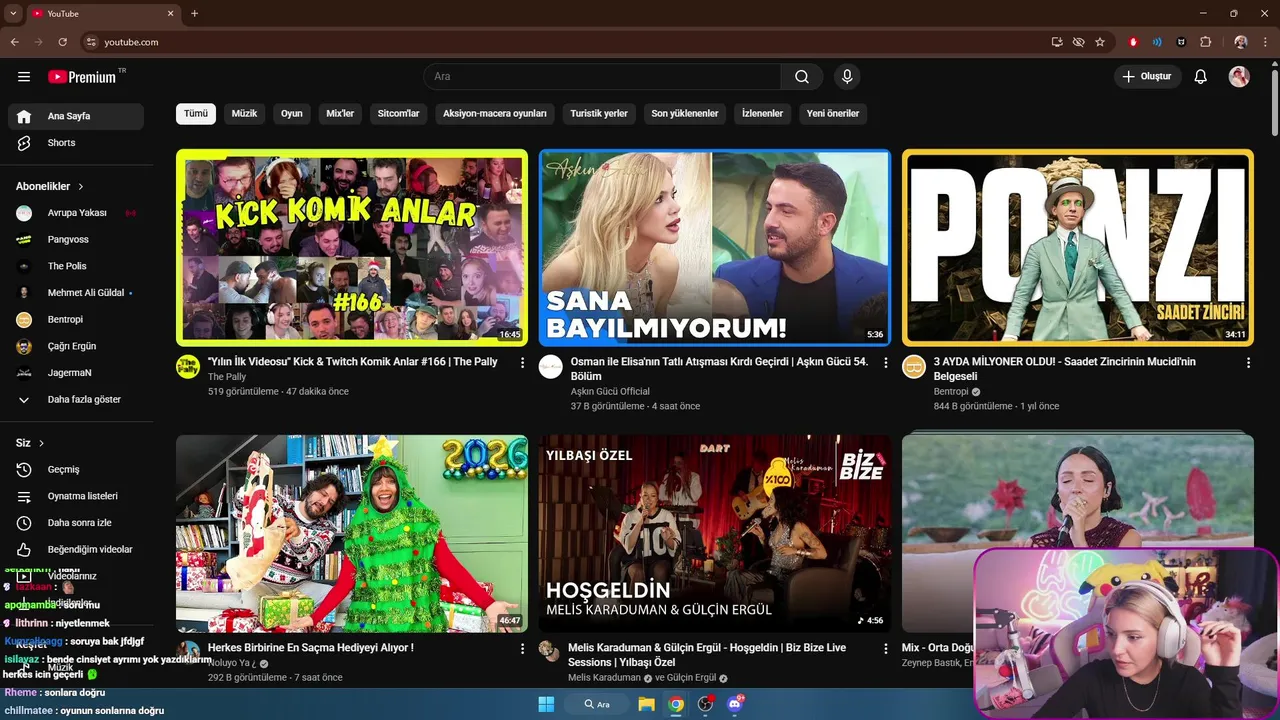Viewport: 1280px width, 720px height.
Task: Select the Müzik filter chip
Action: [x=245, y=114]
